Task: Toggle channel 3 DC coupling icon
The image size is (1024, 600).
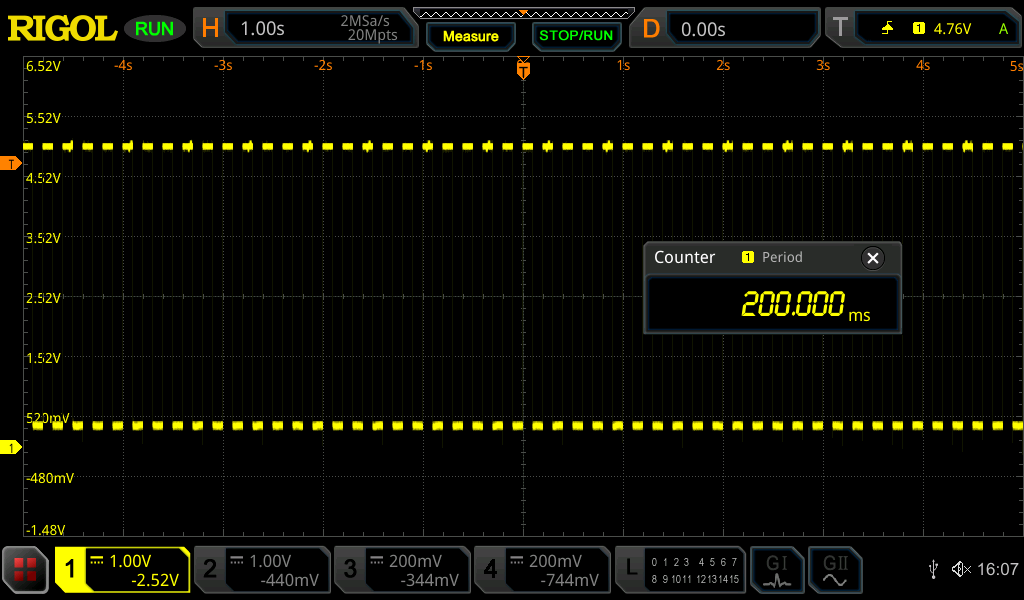Action: point(376,560)
